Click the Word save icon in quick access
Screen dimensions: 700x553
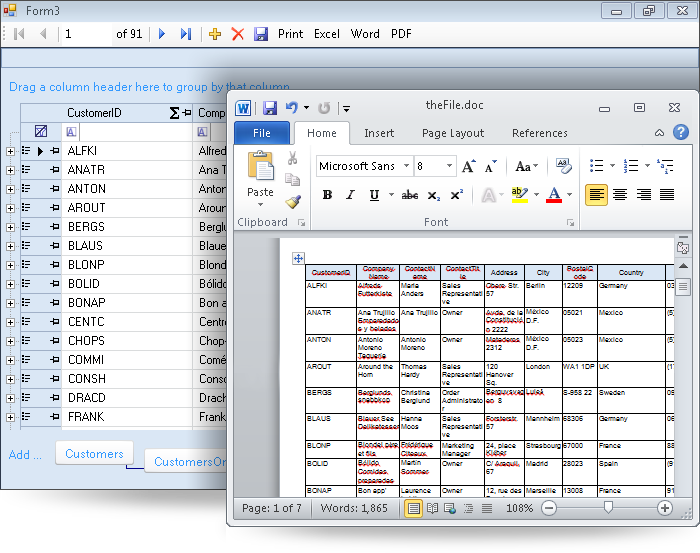[270, 108]
